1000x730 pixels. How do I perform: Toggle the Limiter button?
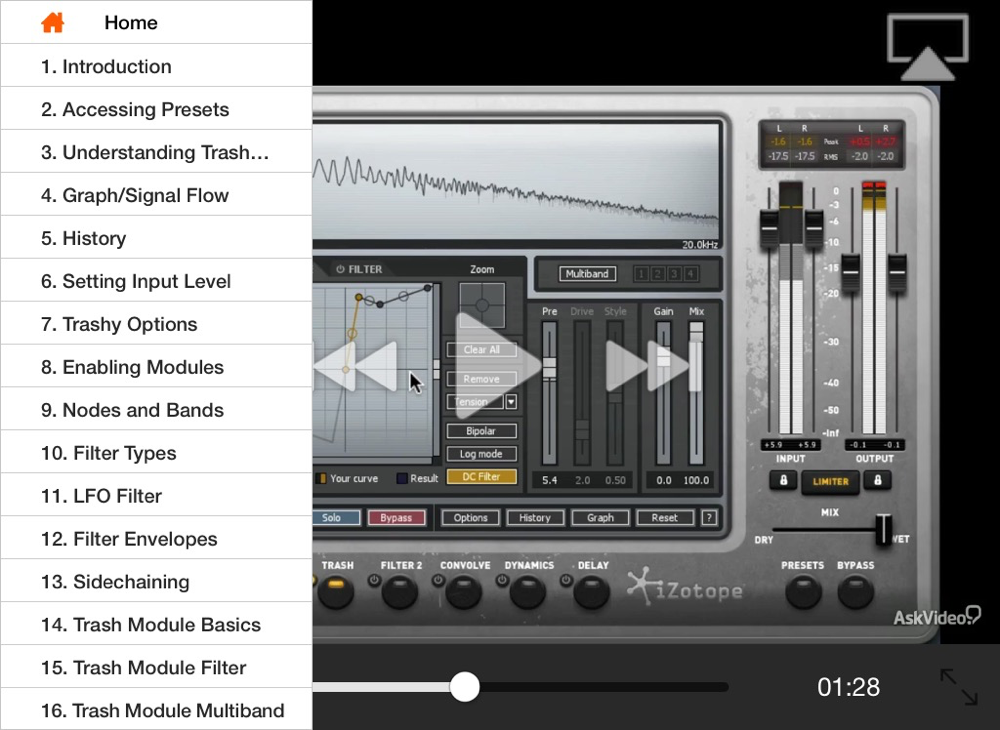(x=830, y=481)
